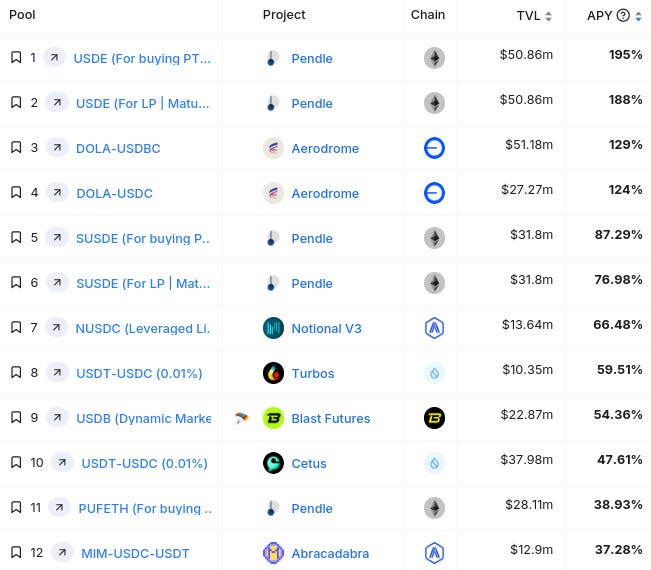Open the Blast Futures project link
651x570 pixels.
coord(330,418)
